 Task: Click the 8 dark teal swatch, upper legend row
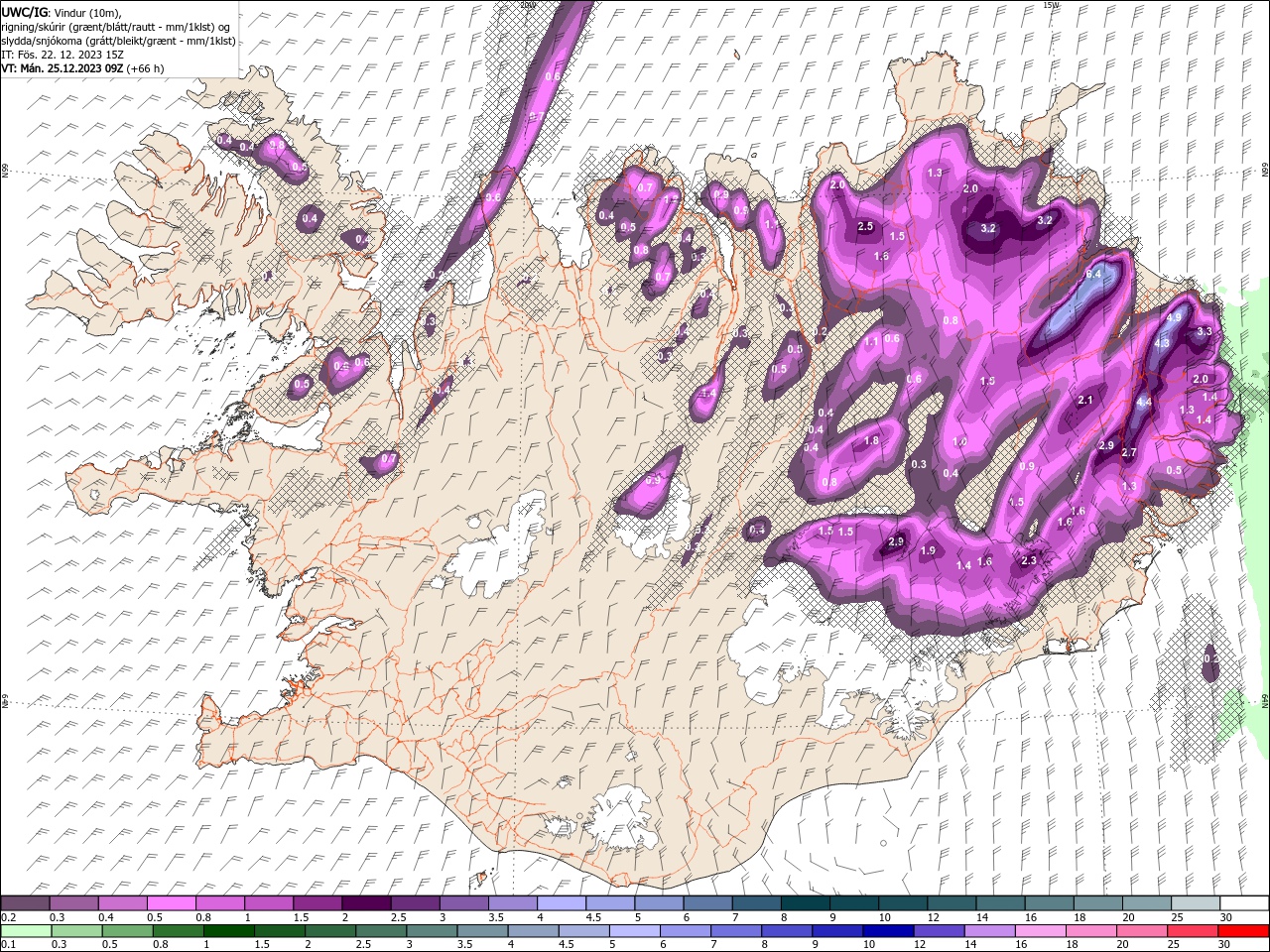point(806,903)
